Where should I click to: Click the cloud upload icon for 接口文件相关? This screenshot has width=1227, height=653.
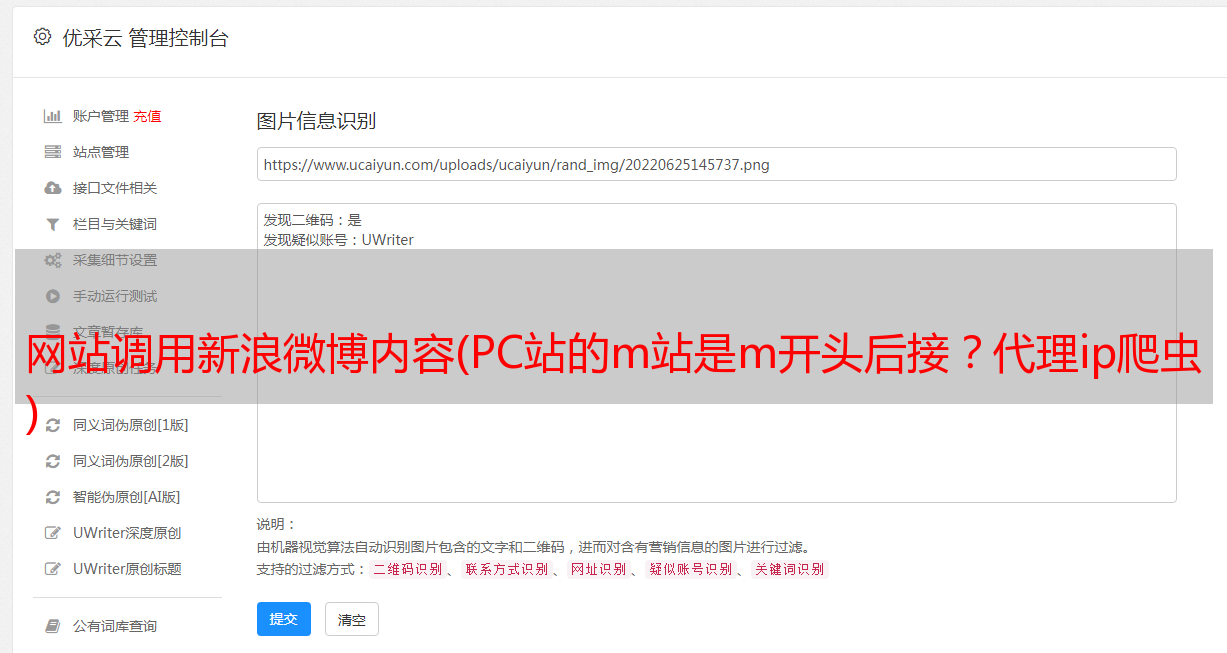coord(53,188)
